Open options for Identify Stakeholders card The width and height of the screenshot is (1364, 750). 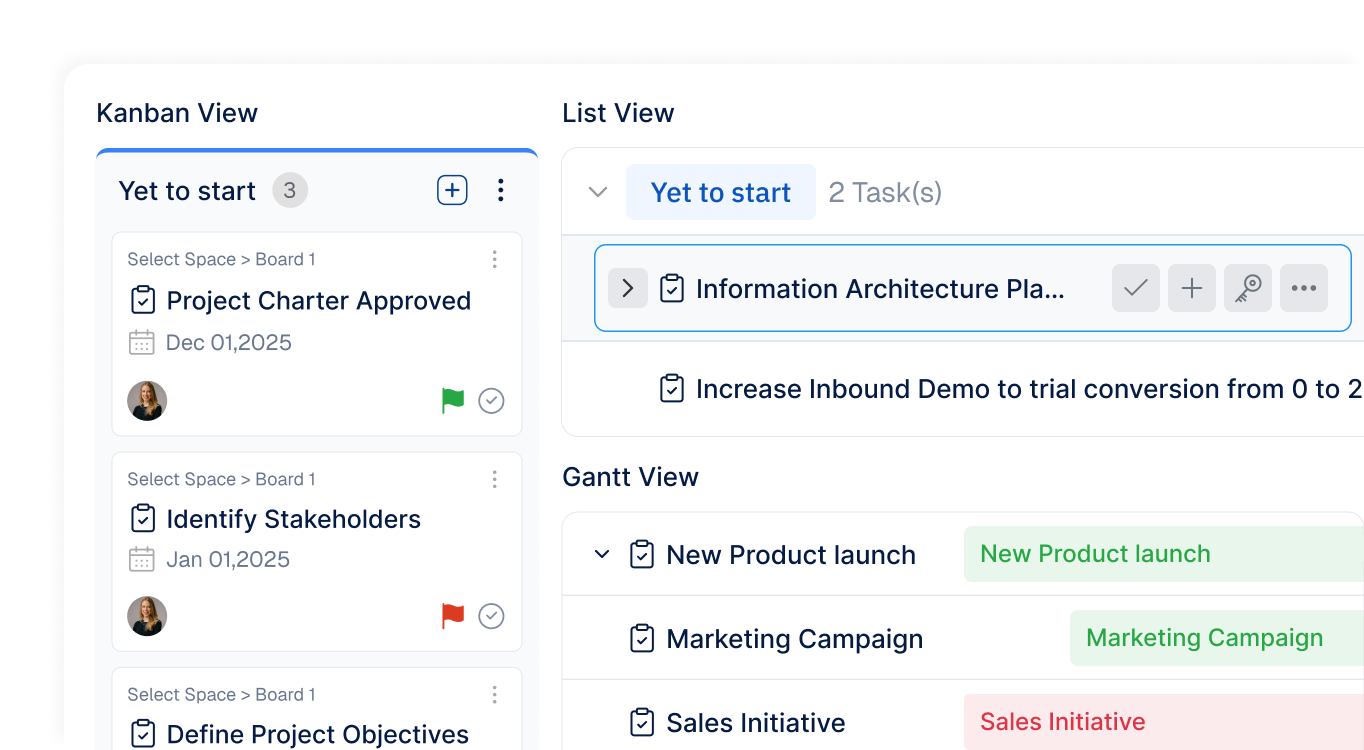click(x=494, y=480)
